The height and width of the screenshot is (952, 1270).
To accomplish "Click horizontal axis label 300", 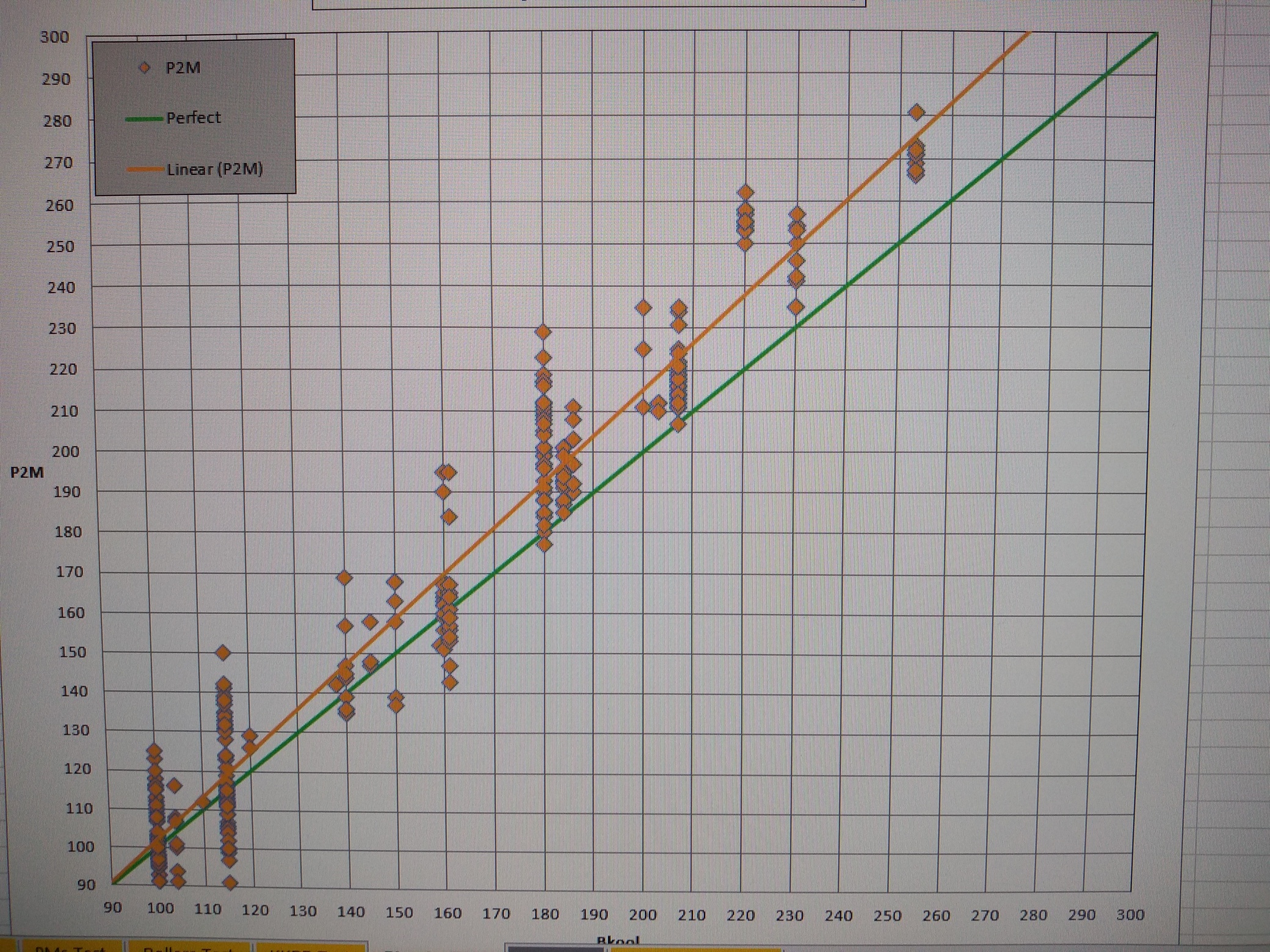I will [x=1130, y=914].
